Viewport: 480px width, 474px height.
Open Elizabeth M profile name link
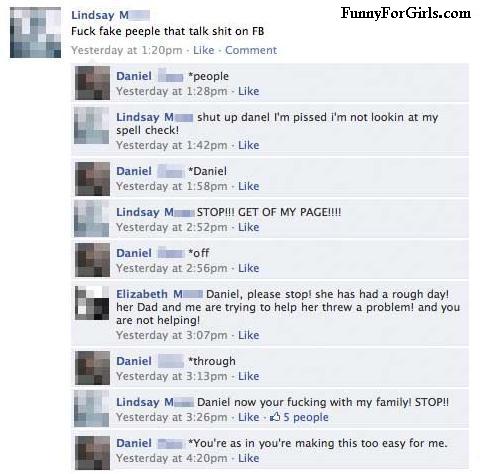159,294
